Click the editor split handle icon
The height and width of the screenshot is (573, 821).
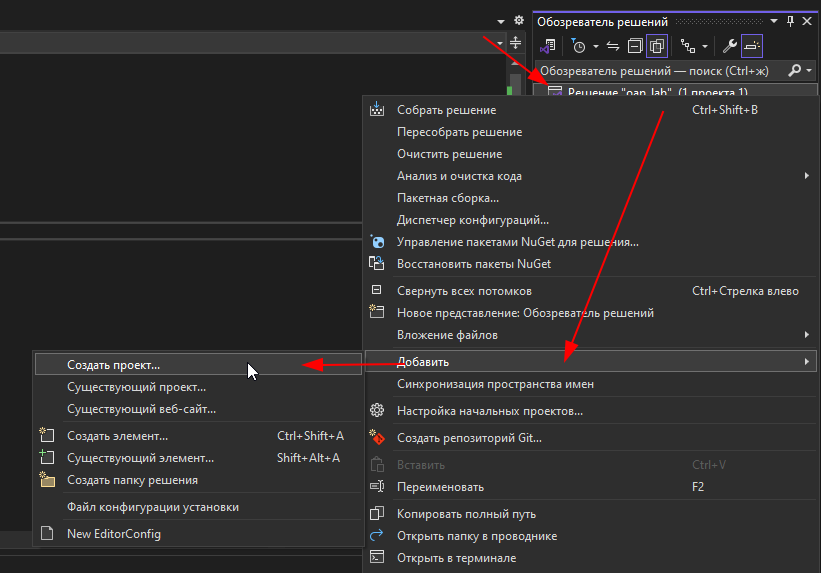tap(516, 42)
